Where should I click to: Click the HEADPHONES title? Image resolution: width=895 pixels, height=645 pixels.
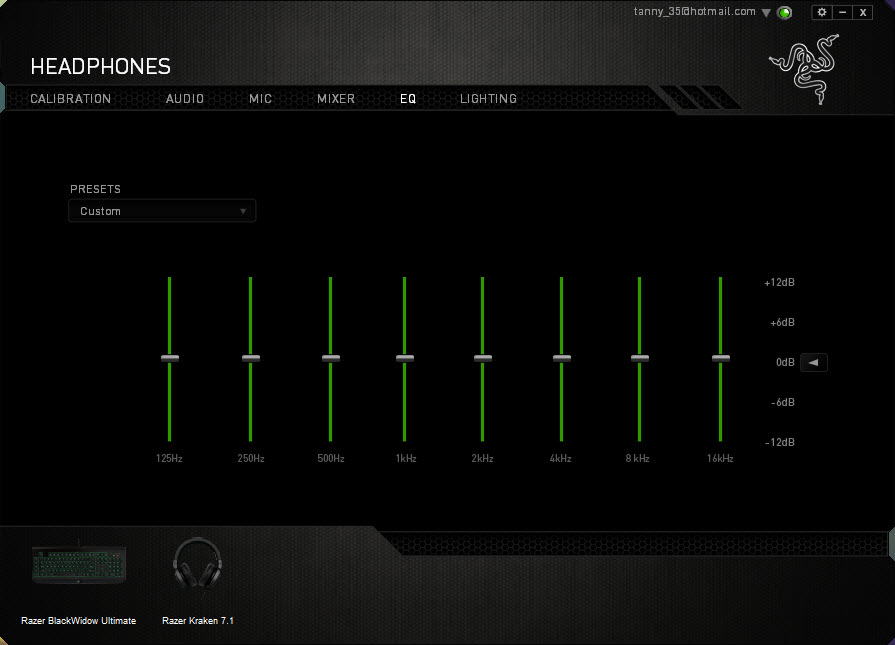click(x=100, y=67)
